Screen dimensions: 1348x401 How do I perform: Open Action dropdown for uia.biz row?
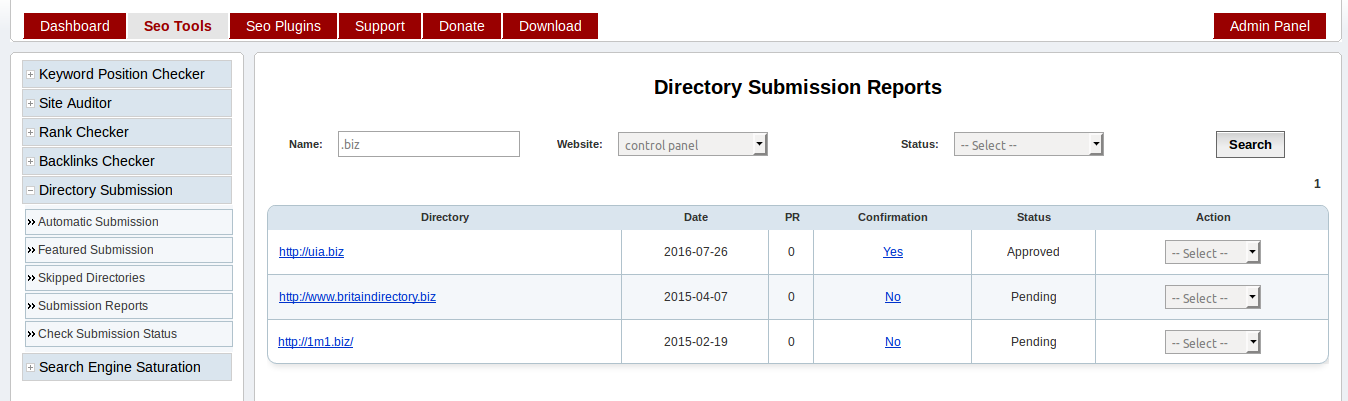click(1212, 253)
